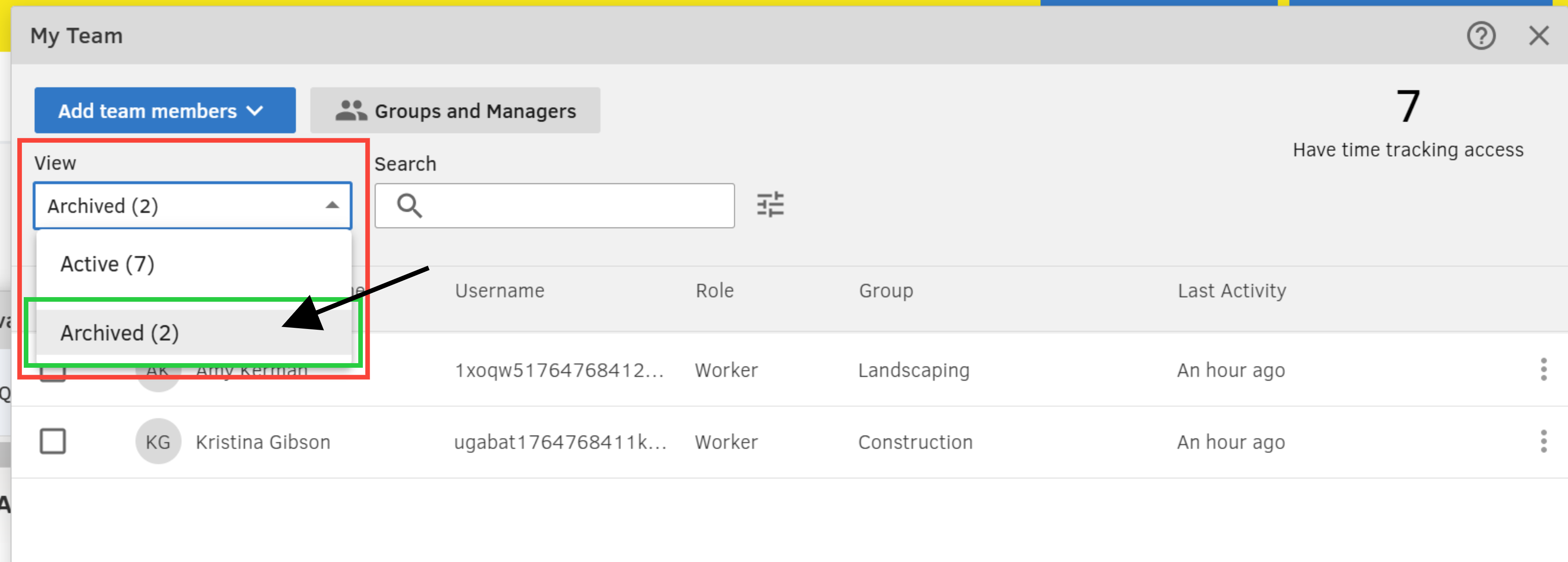Check the Kristina Gibson row checkbox
The image size is (1568, 562).
click(x=53, y=441)
